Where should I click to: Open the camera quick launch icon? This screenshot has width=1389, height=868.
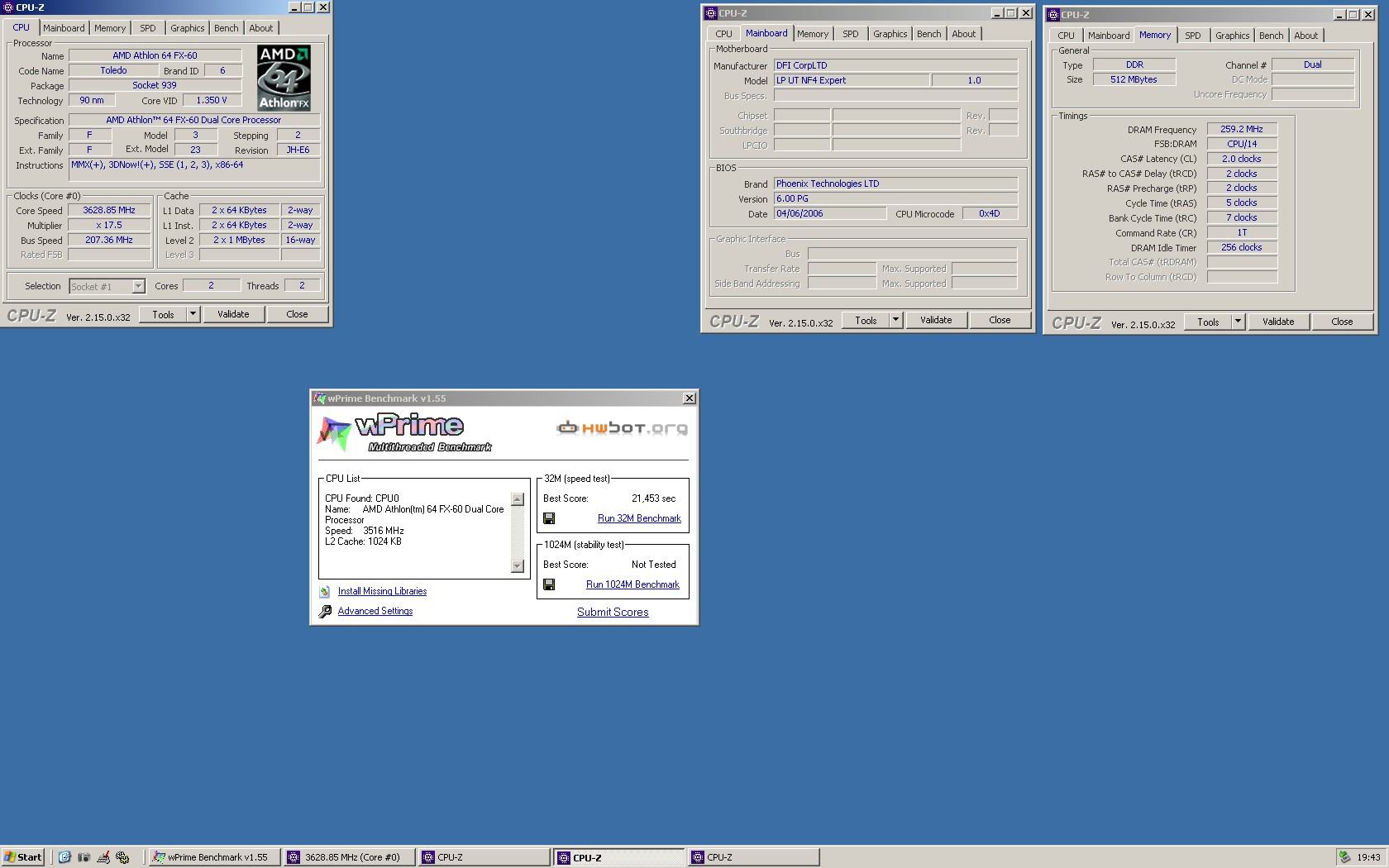[x=84, y=857]
